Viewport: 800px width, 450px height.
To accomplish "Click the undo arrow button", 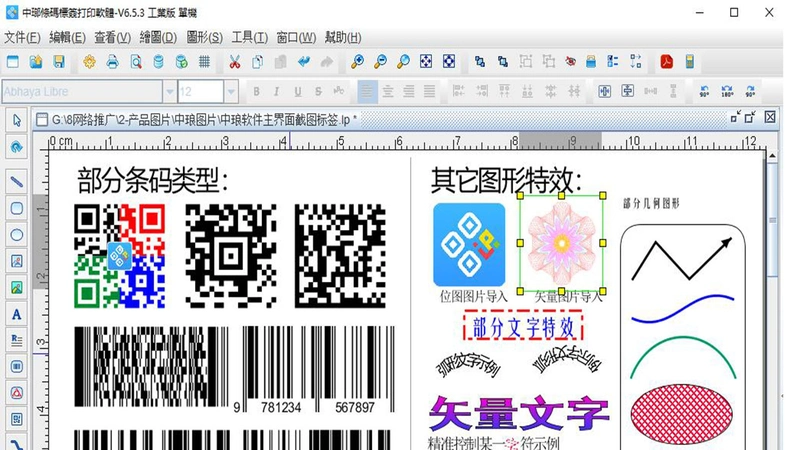I will pos(304,62).
